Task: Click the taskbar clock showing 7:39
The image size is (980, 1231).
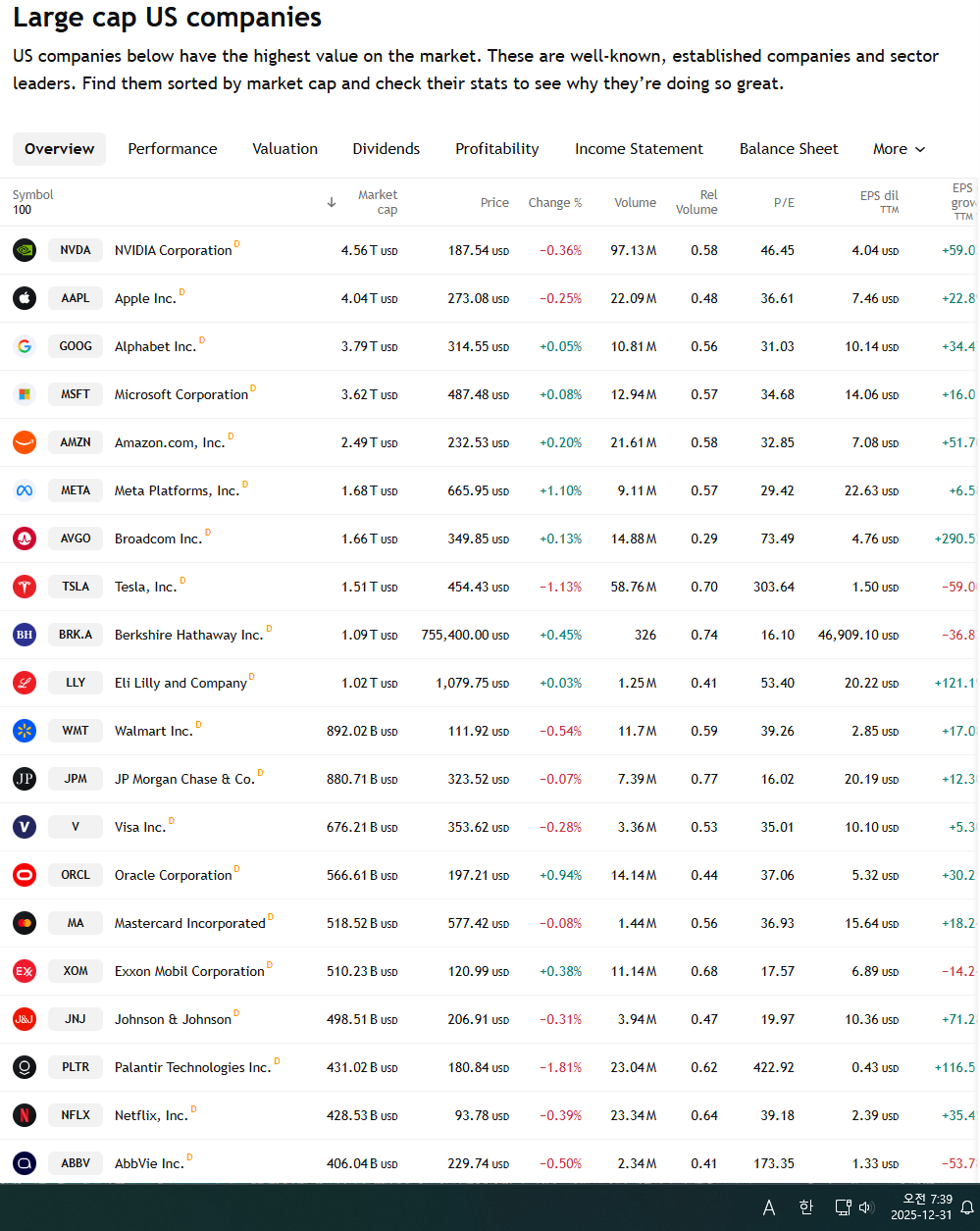Action: coord(921,1207)
